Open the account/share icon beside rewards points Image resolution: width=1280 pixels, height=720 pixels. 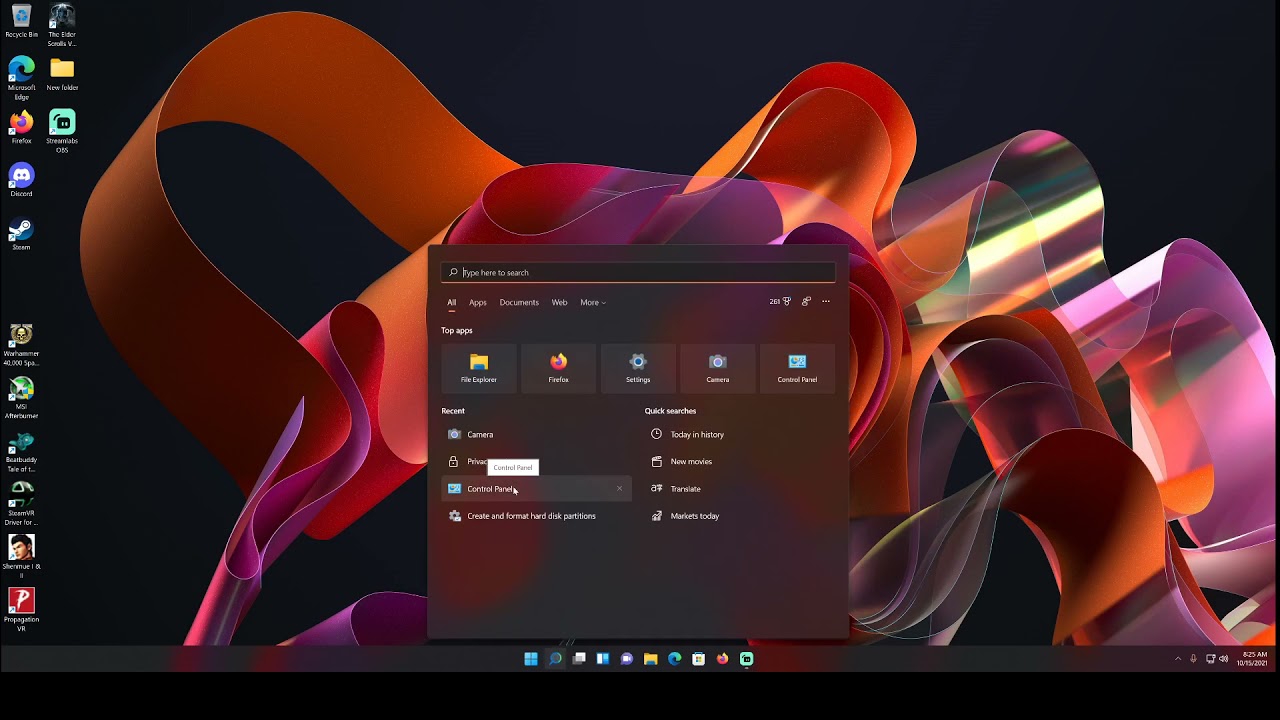[806, 301]
